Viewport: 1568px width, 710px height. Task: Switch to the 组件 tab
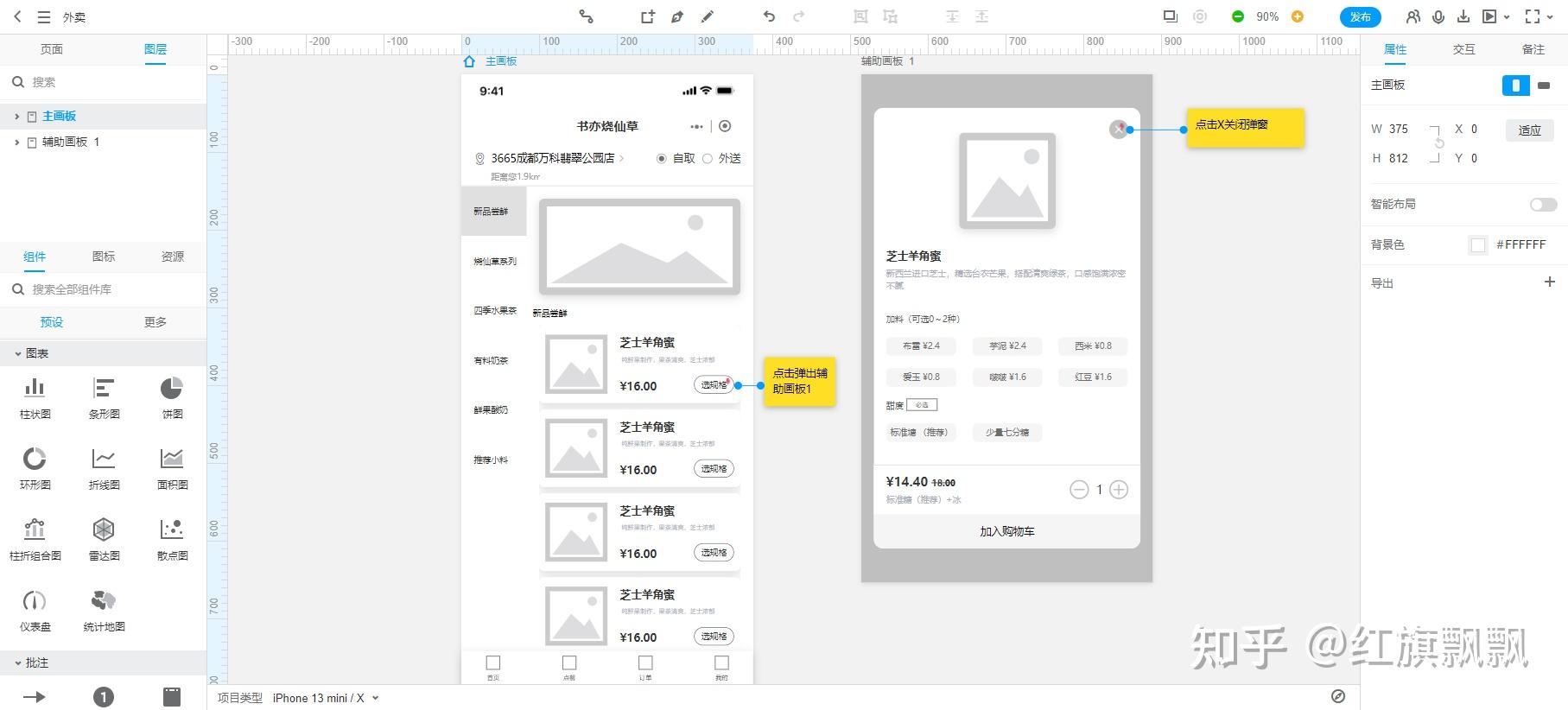(35, 257)
